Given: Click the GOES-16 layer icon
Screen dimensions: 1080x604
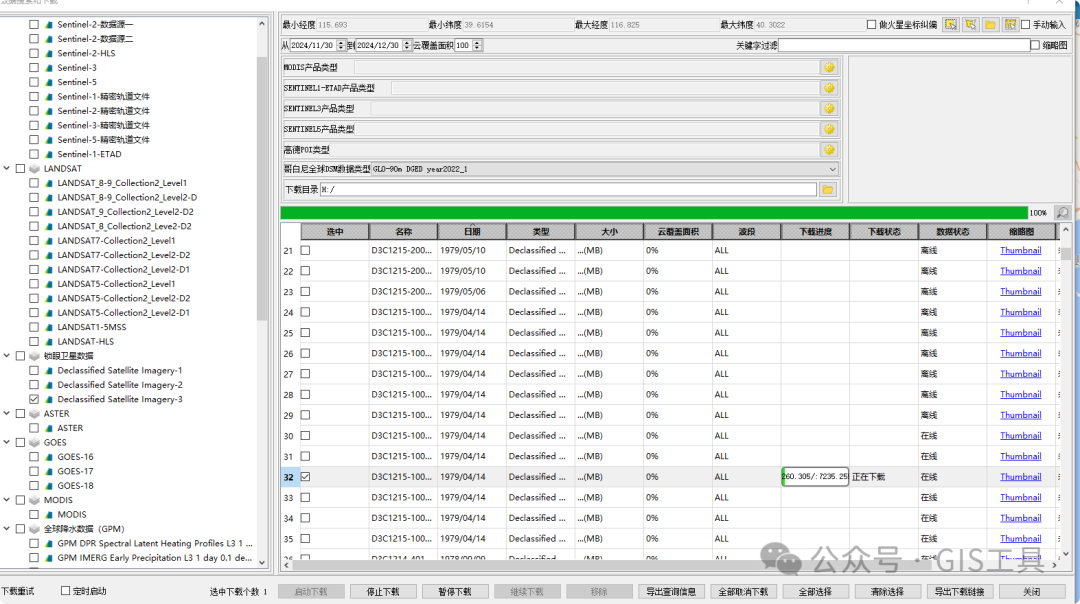Looking at the screenshot, I should [x=49, y=457].
